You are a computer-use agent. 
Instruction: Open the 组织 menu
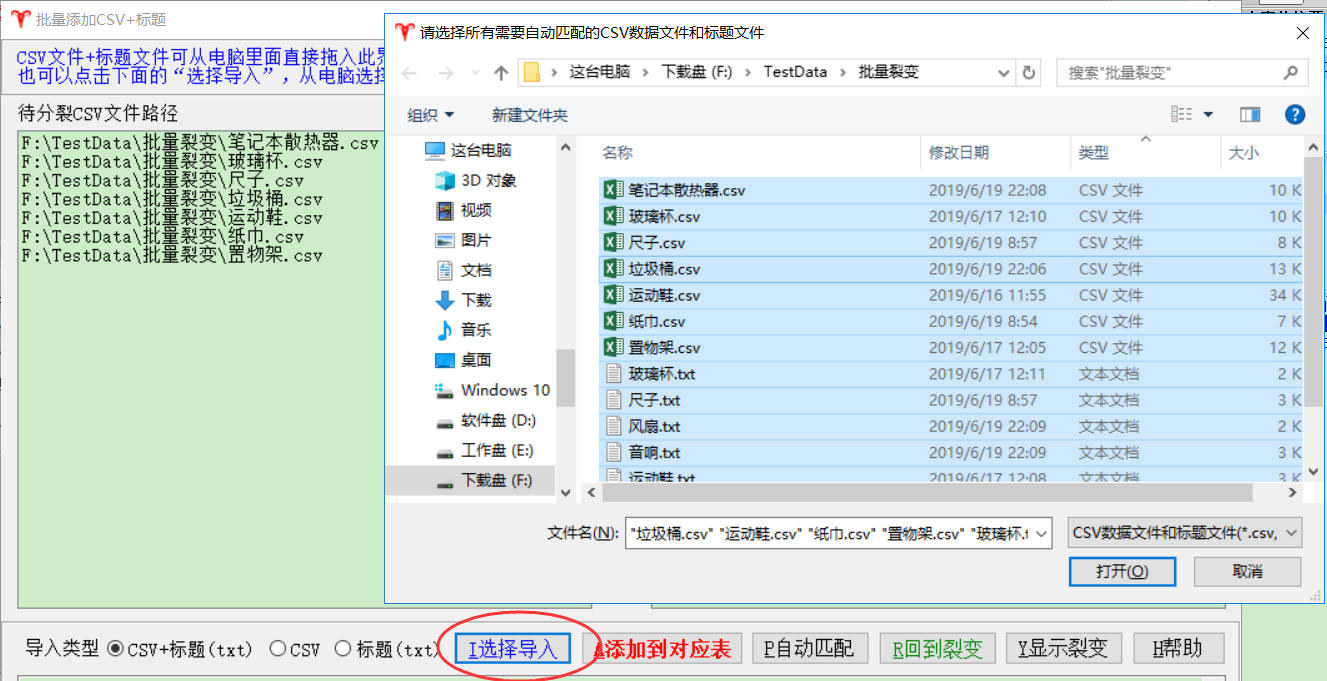430,115
